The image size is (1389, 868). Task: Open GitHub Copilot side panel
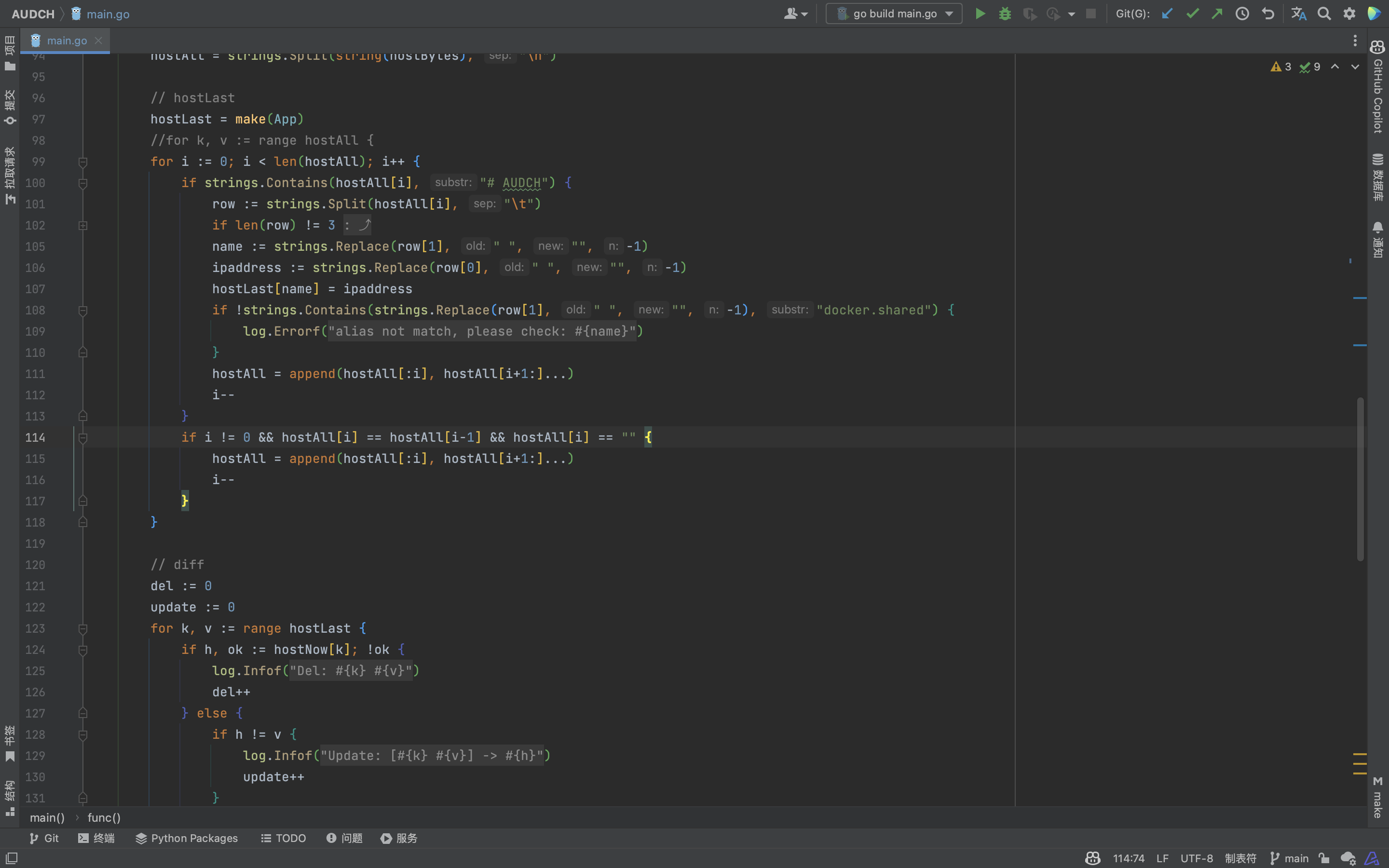[x=1377, y=87]
